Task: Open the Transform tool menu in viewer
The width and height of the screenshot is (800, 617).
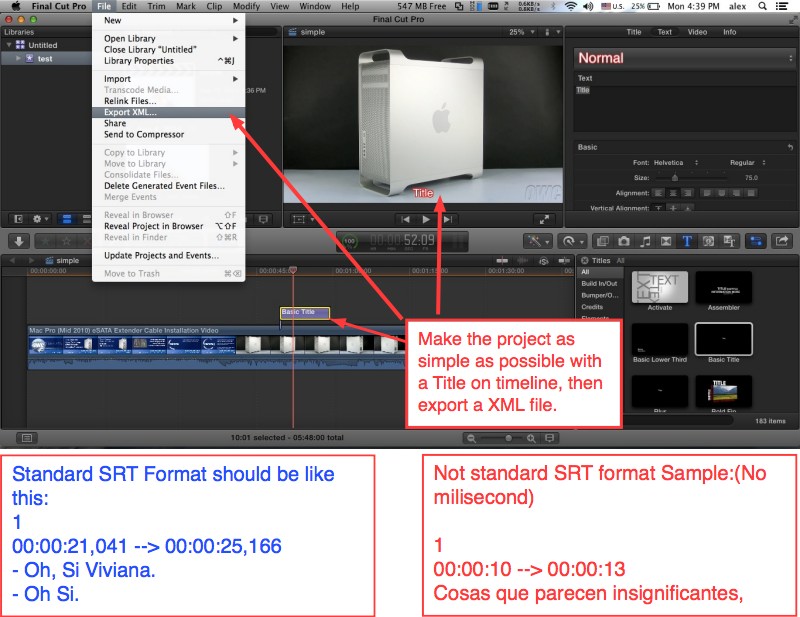Action: point(304,219)
